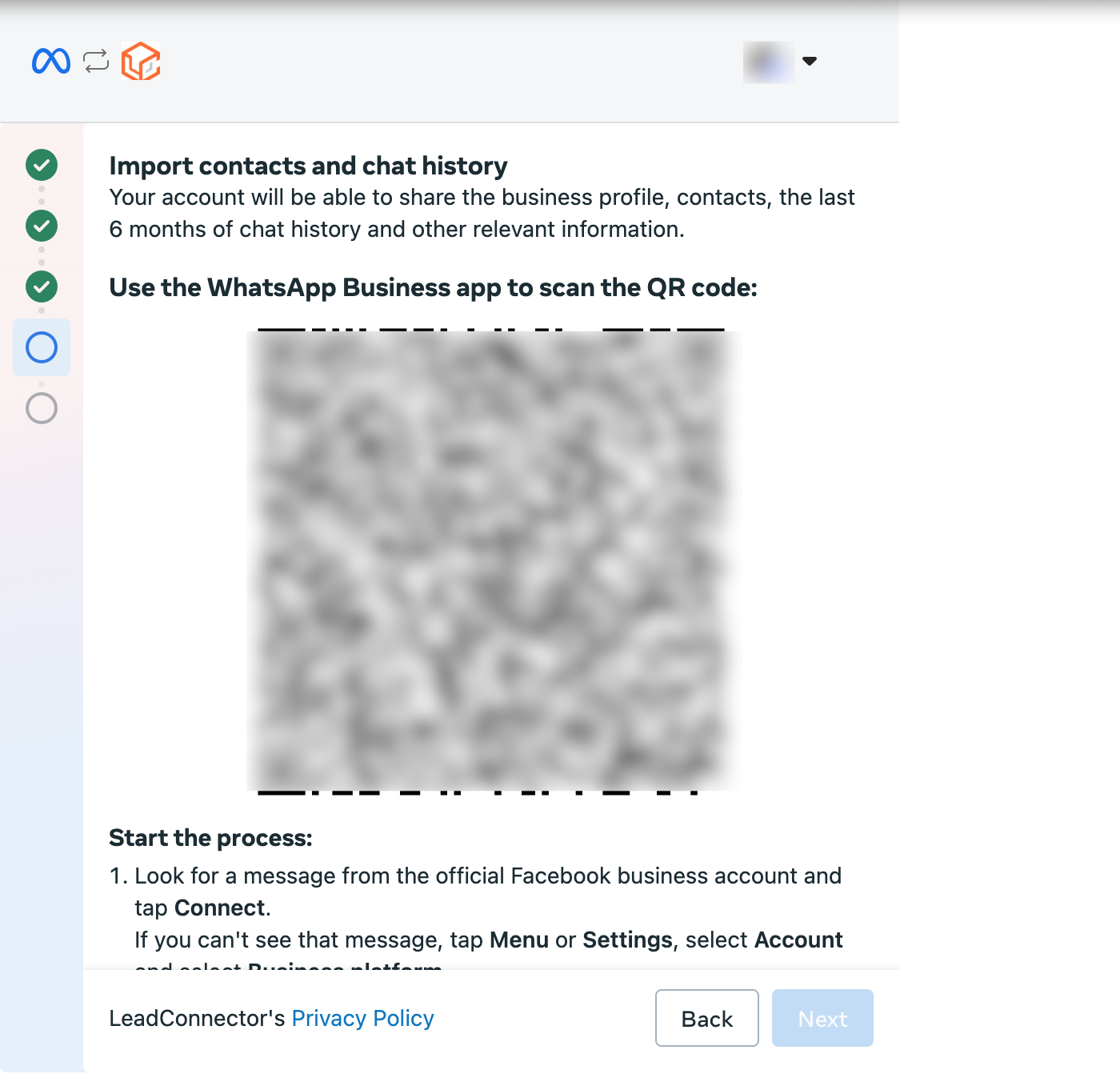The width and height of the screenshot is (1120, 1074).
Task: Click the Import contacts and chat history heading
Action: [308, 166]
